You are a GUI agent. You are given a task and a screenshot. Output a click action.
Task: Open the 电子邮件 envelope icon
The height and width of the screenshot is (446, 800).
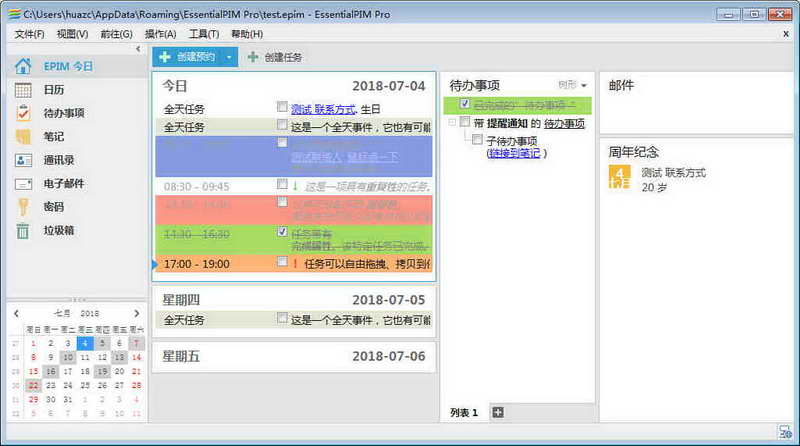[x=23, y=184]
